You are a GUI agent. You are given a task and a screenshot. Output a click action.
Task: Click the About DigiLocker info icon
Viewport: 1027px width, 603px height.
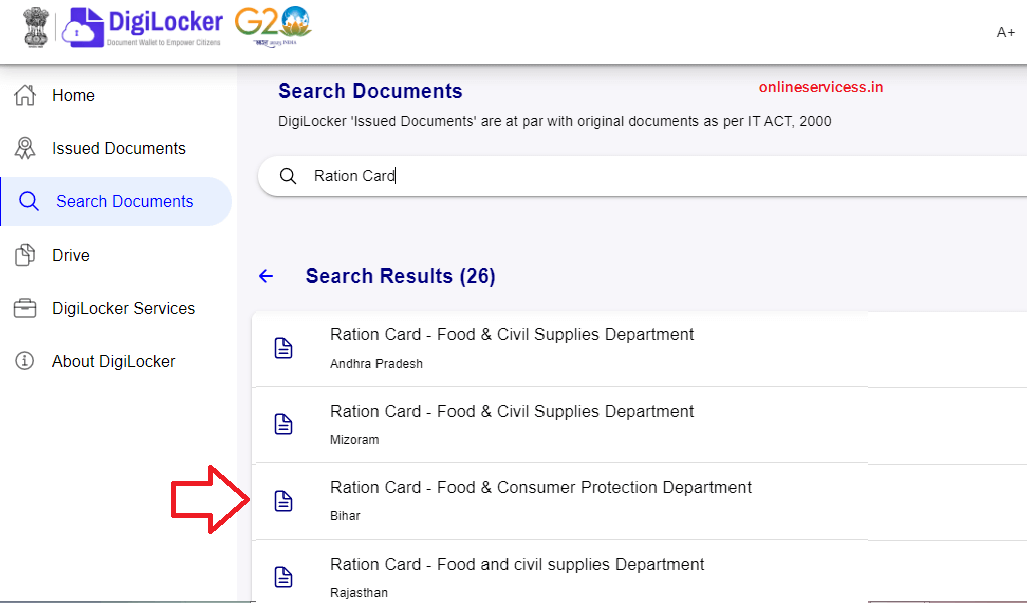[x=24, y=361]
